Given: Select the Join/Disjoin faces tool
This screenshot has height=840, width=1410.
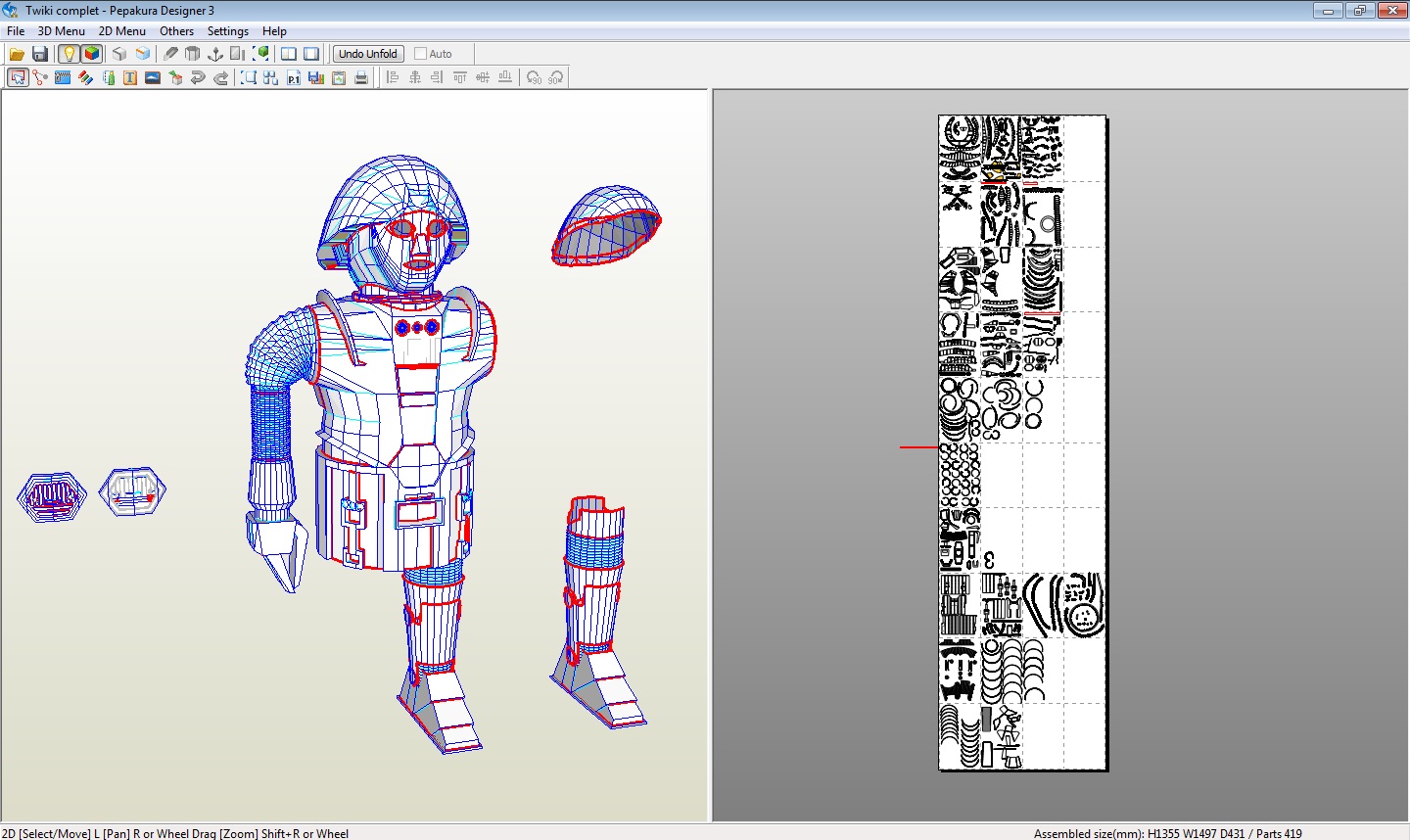Looking at the screenshot, I should point(40,77).
